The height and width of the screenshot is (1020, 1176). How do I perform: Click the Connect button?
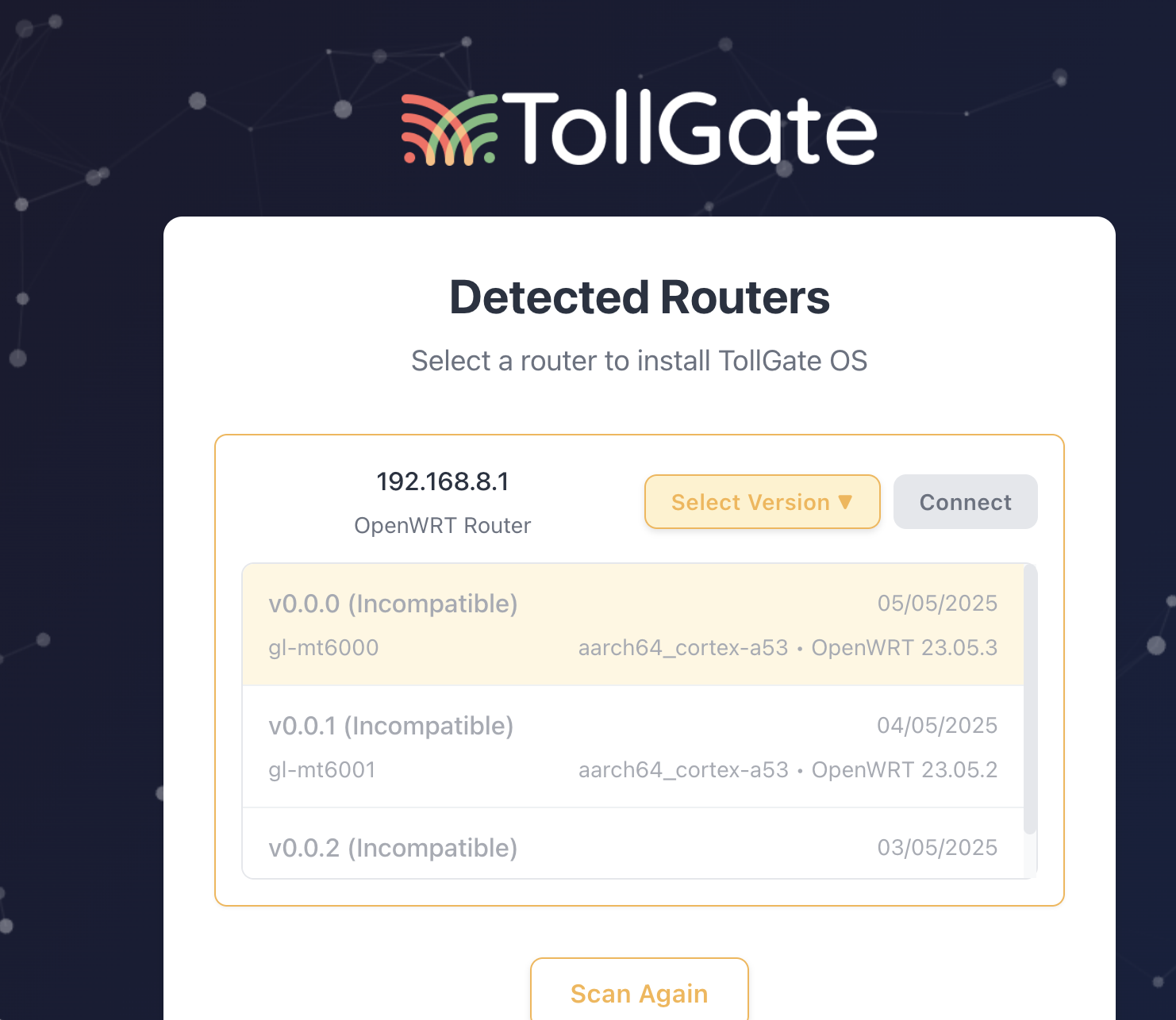pyautogui.click(x=966, y=502)
